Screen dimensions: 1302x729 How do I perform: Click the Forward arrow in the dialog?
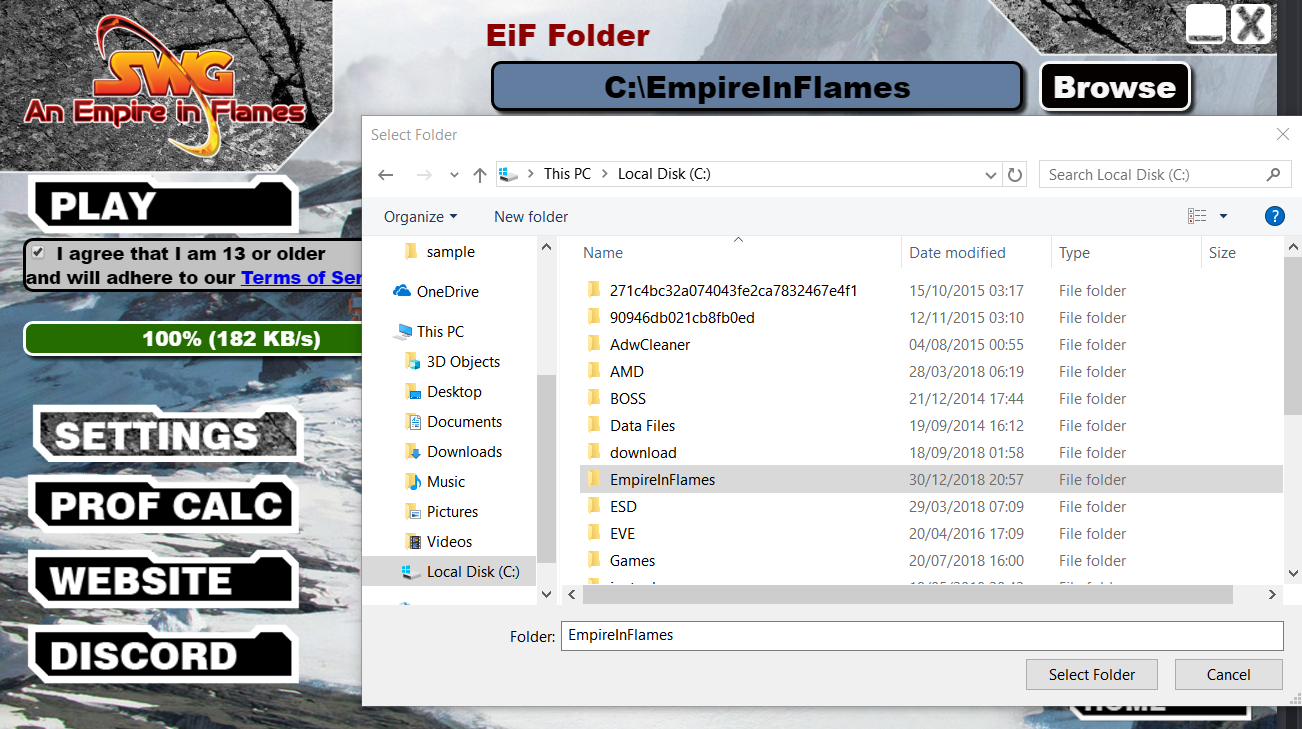pos(424,175)
